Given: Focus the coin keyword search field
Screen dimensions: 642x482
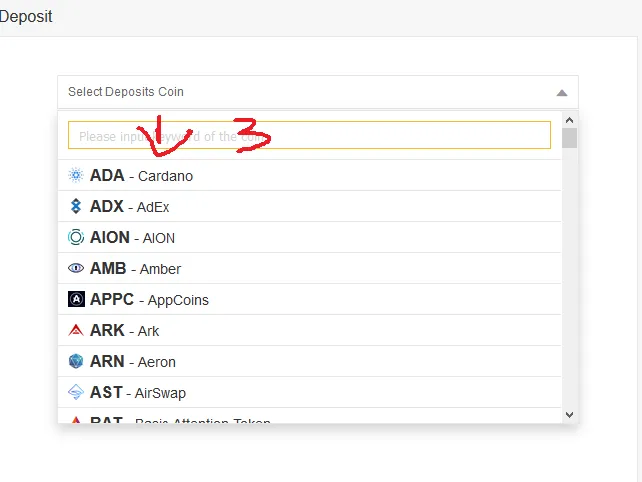Looking at the screenshot, I should click(x=309, y=135).
